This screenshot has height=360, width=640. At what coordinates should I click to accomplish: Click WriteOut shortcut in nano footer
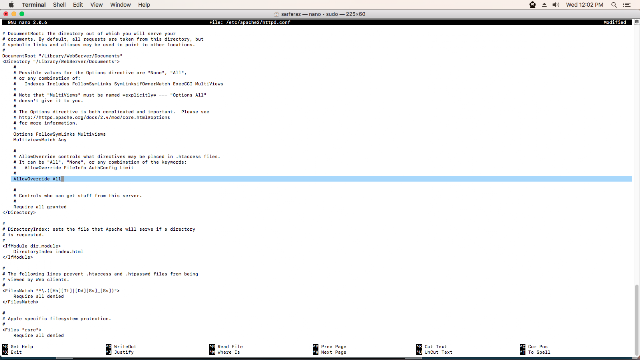point(121,347)
